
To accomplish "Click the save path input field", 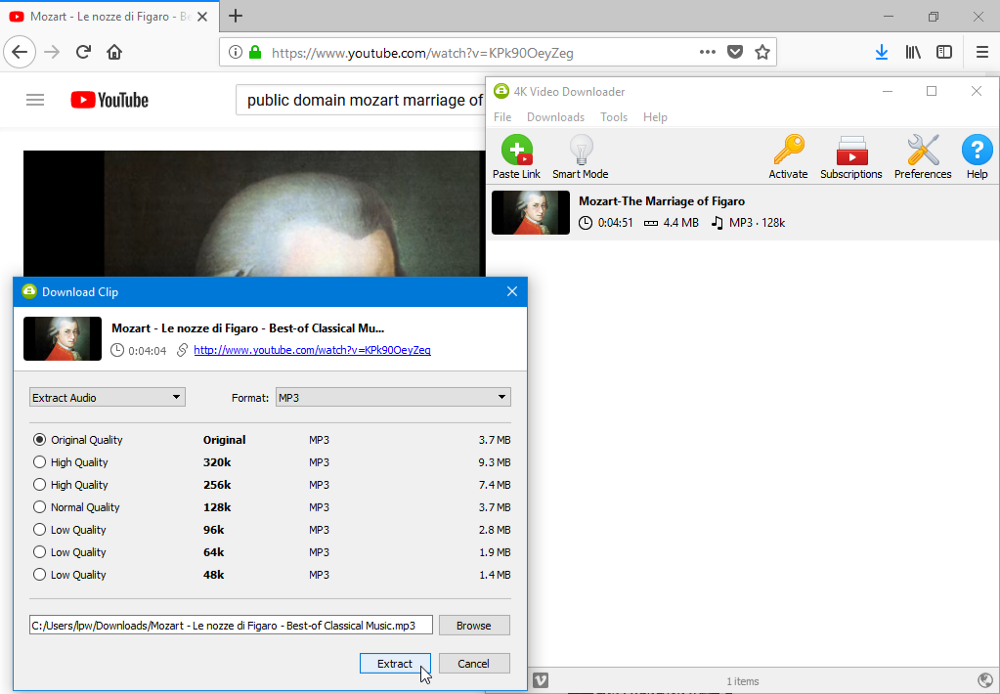I will tap(231, 625).
